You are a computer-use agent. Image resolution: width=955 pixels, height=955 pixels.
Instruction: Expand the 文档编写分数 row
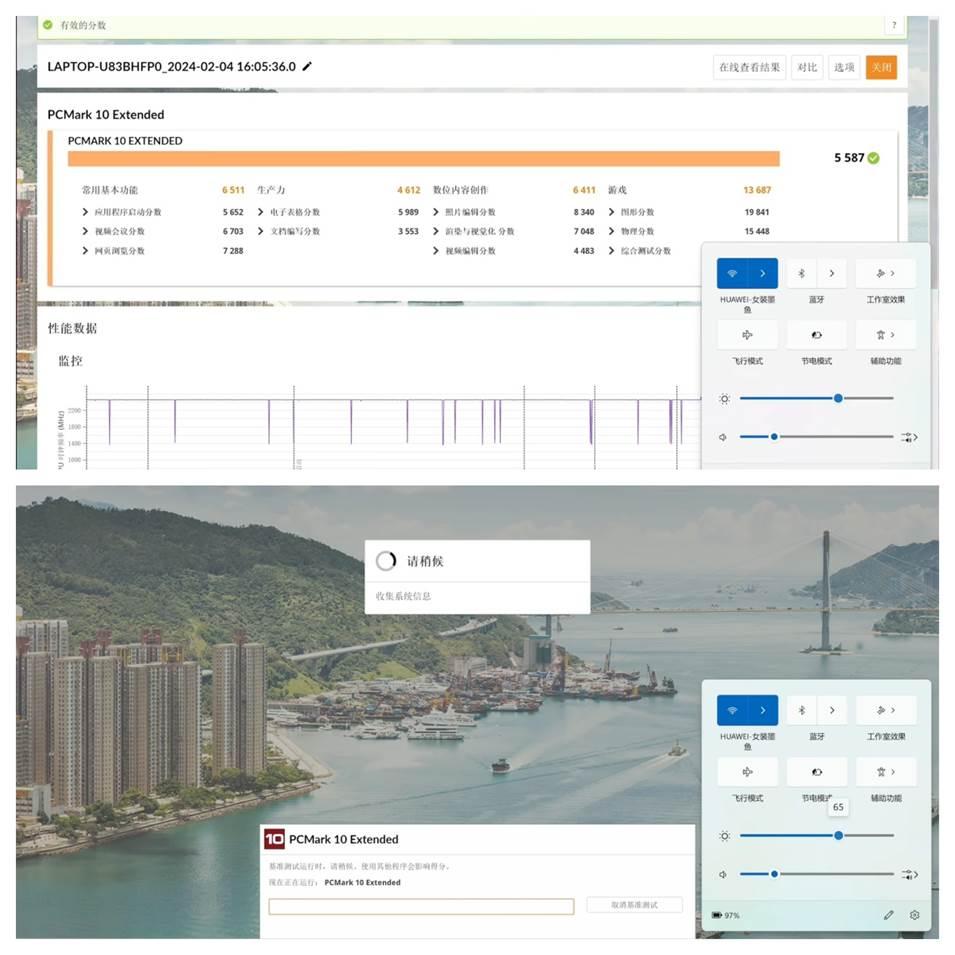click(x=261, y=231)
